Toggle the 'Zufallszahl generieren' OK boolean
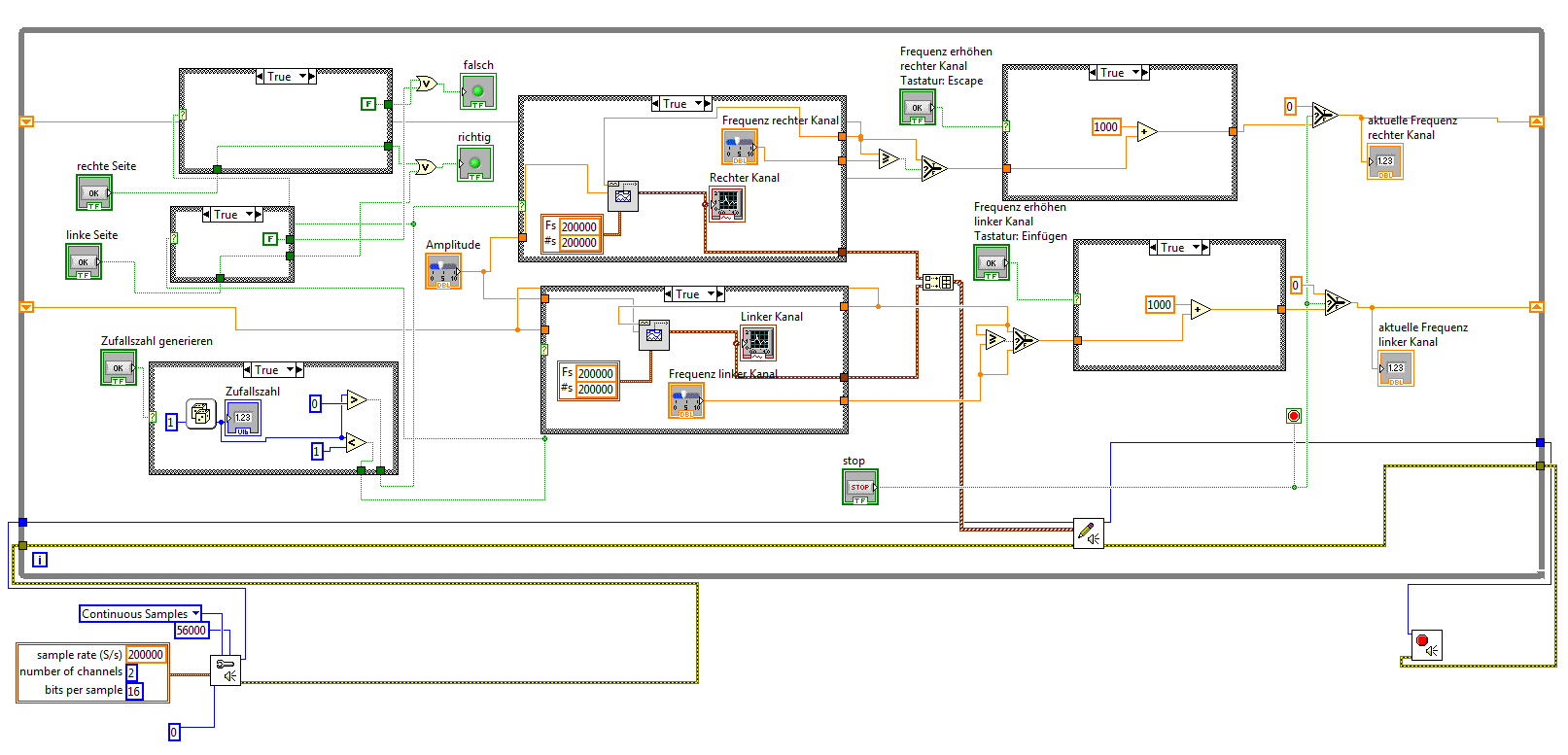The height and width of the screenshot is (755, 1568). click(x=119, y=367)
